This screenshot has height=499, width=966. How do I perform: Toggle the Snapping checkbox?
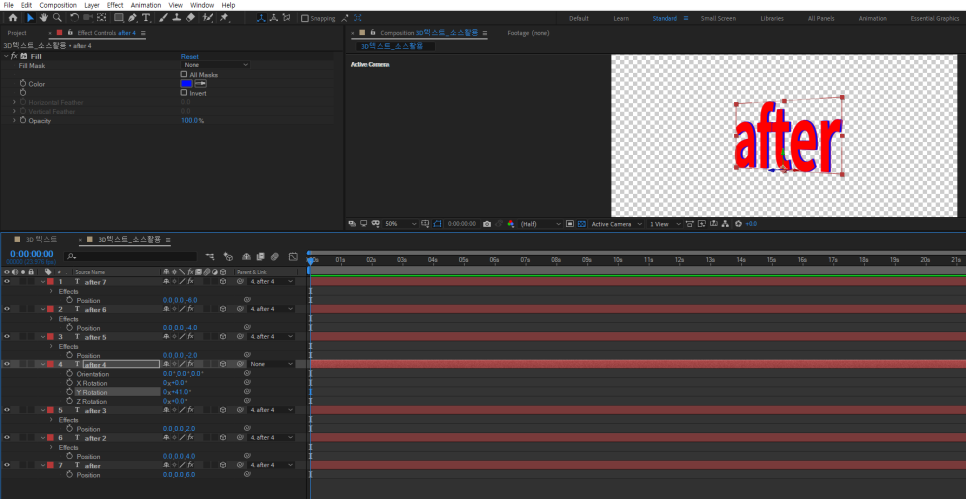[x=304, y=18]
